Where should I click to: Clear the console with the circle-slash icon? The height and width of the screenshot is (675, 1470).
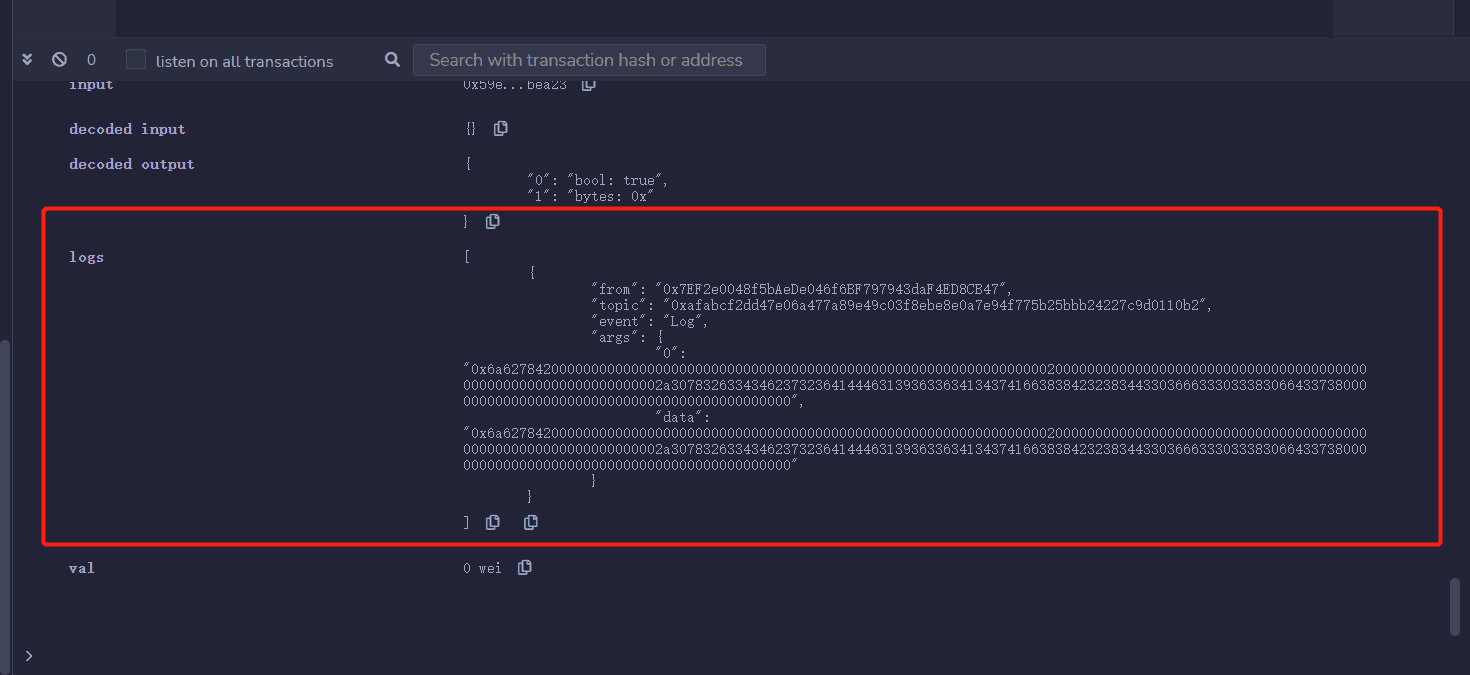coord(59,60)
